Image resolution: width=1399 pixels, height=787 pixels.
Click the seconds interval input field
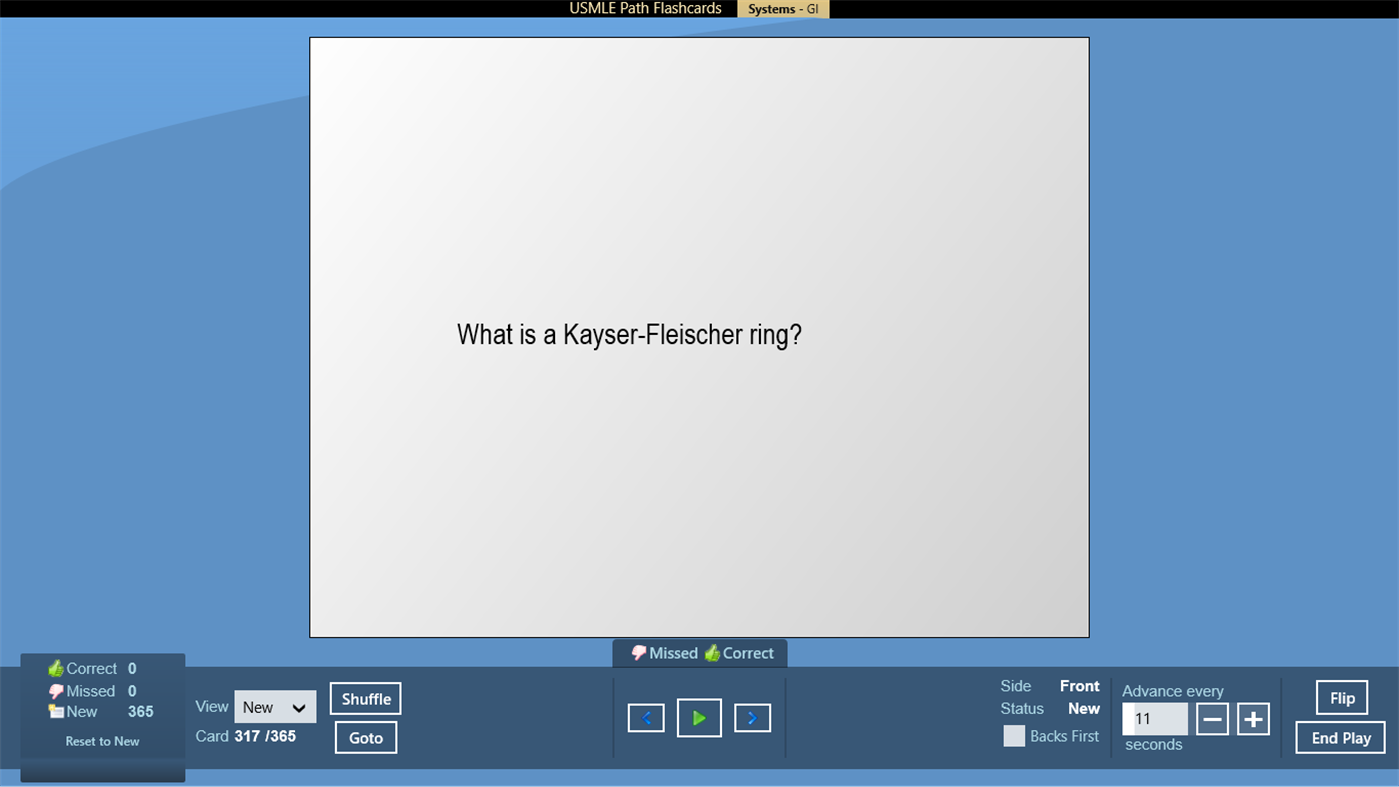pos(1154,717)
